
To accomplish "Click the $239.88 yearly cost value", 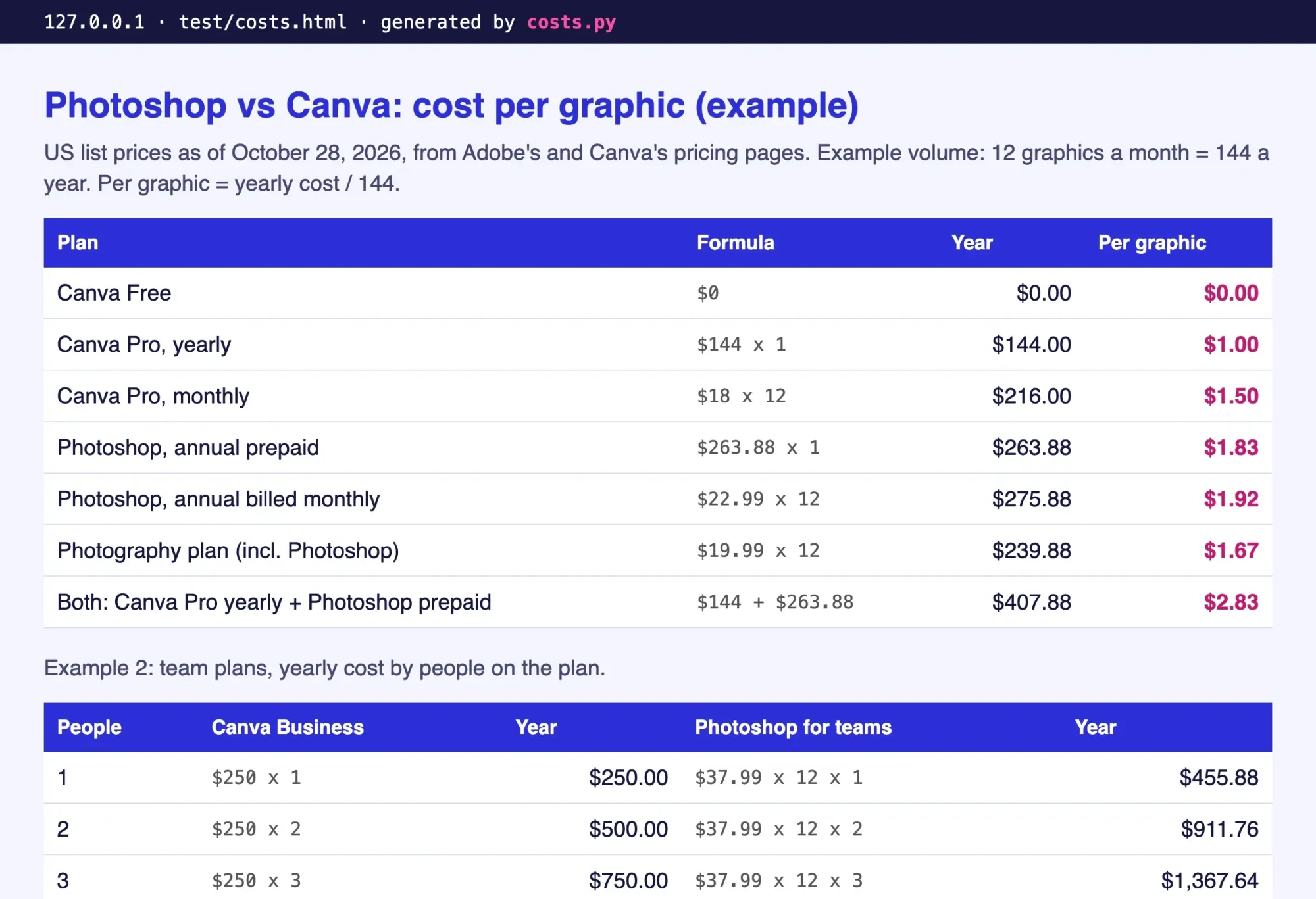I will tap(1032, 550).
